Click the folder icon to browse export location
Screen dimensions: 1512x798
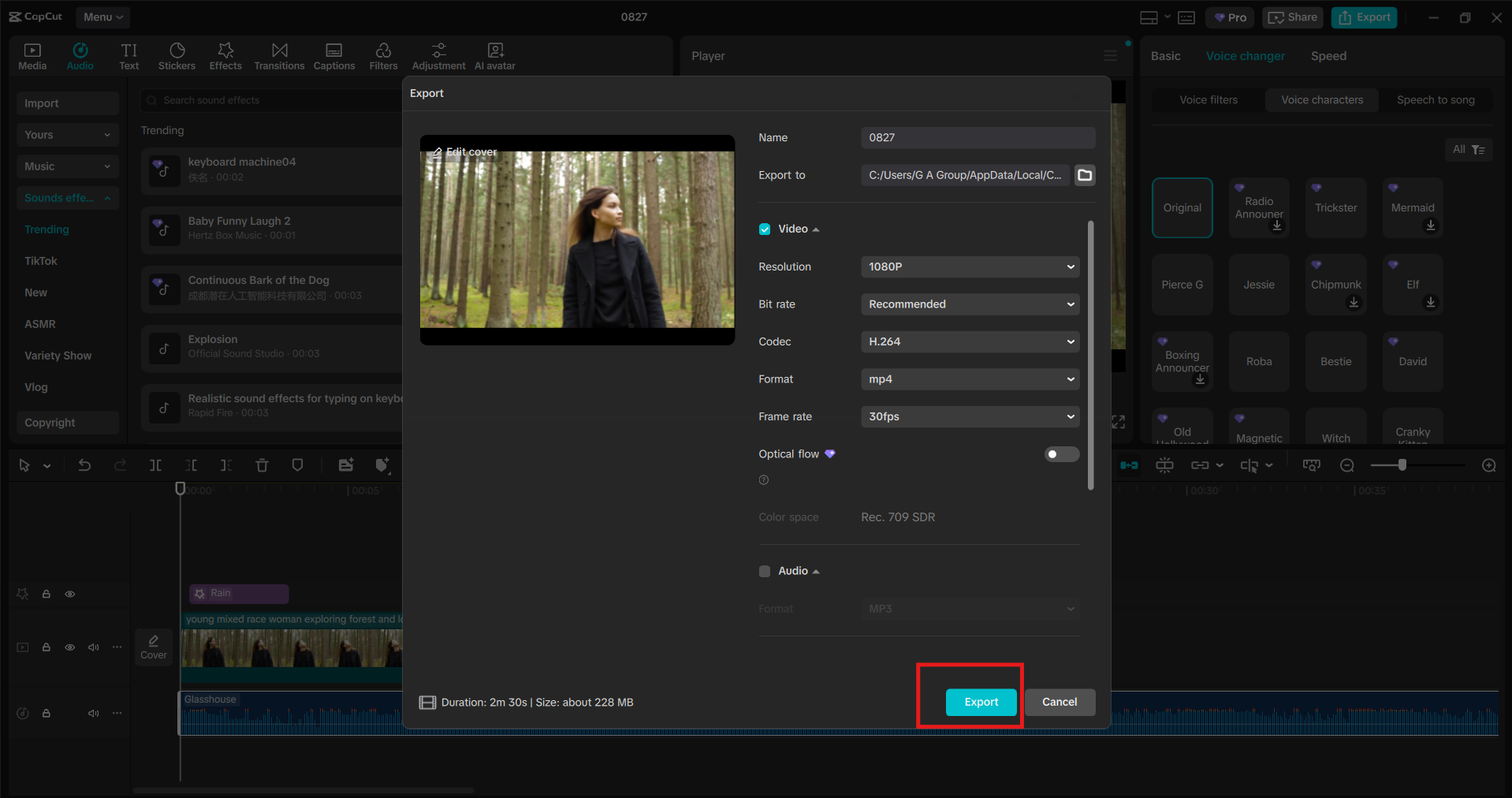[x=1085, y=175]
